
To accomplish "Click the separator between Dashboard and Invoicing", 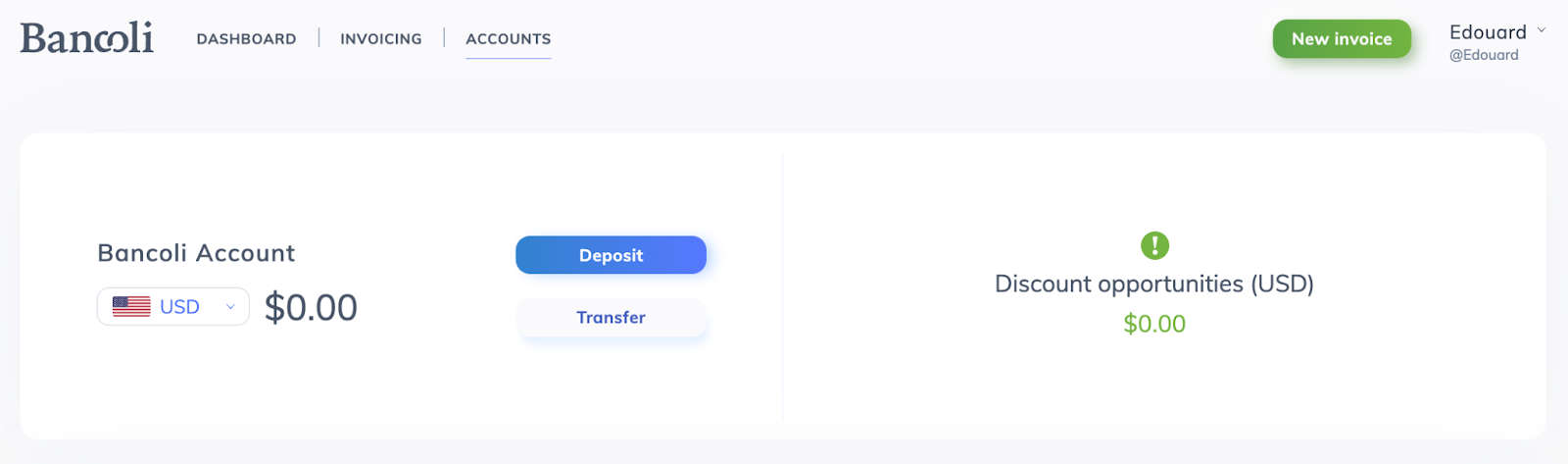I will pos(318,38).
